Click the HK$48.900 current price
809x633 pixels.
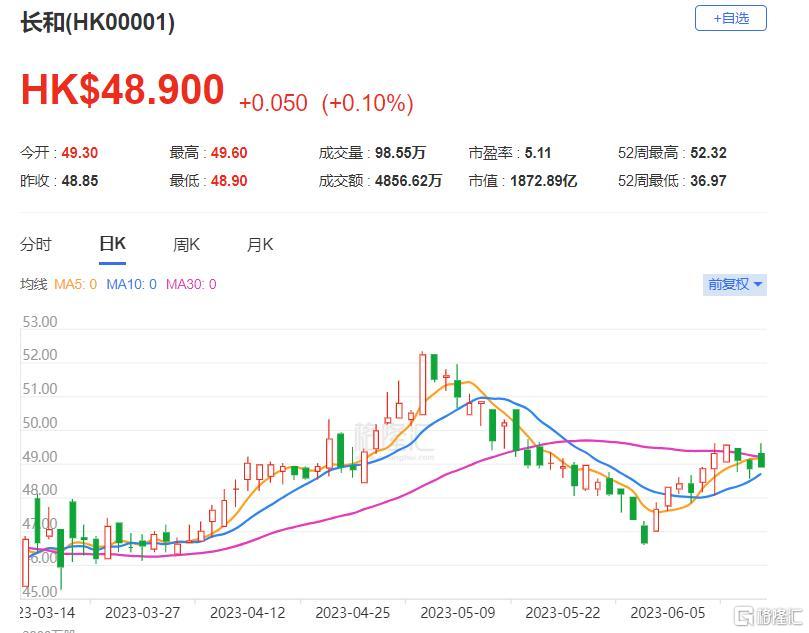tap(122, 90)
